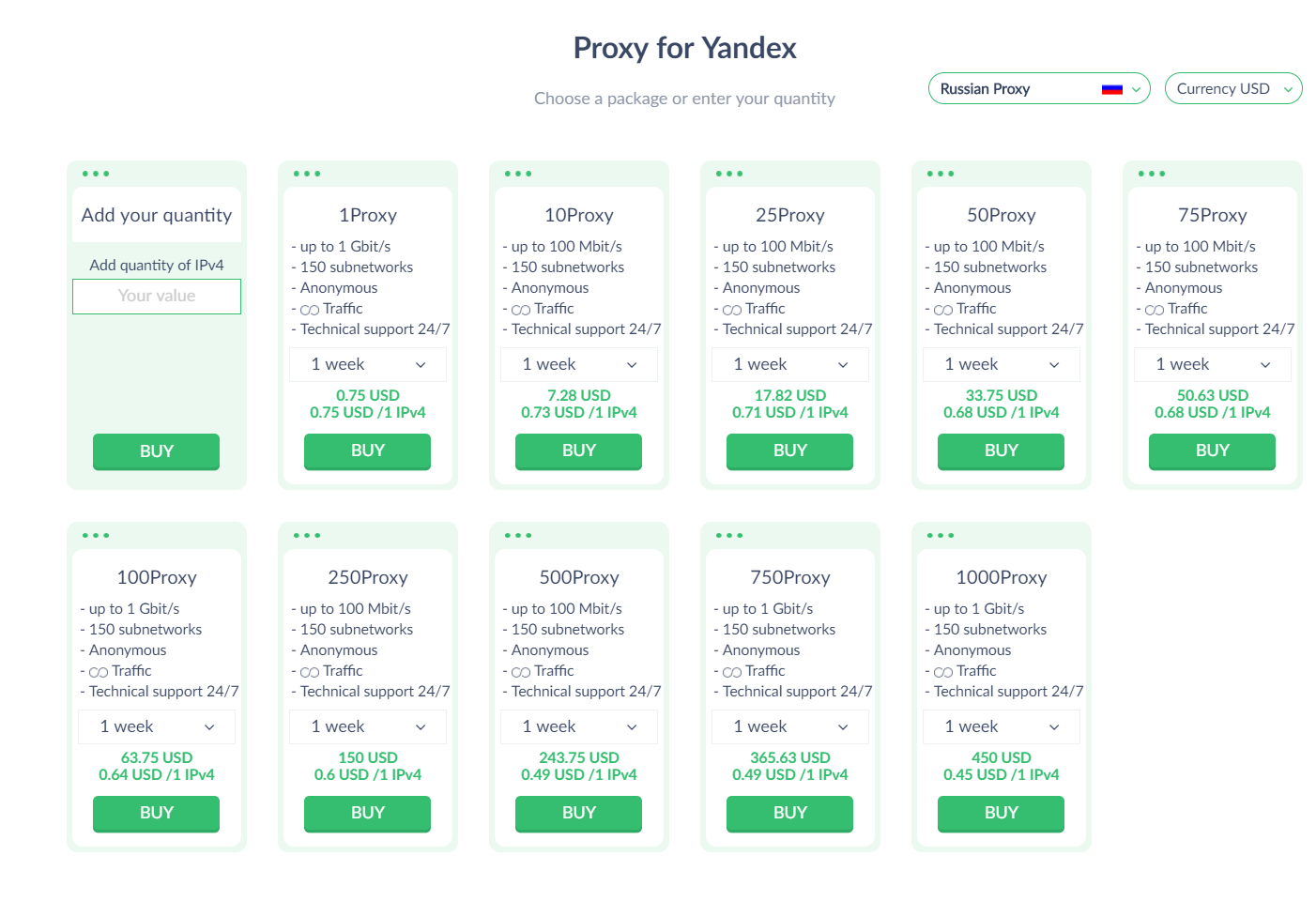Viewport: 1316px width, 901px height.
Task: Click BUY on the 50Proxy card
Action: 1001,451
